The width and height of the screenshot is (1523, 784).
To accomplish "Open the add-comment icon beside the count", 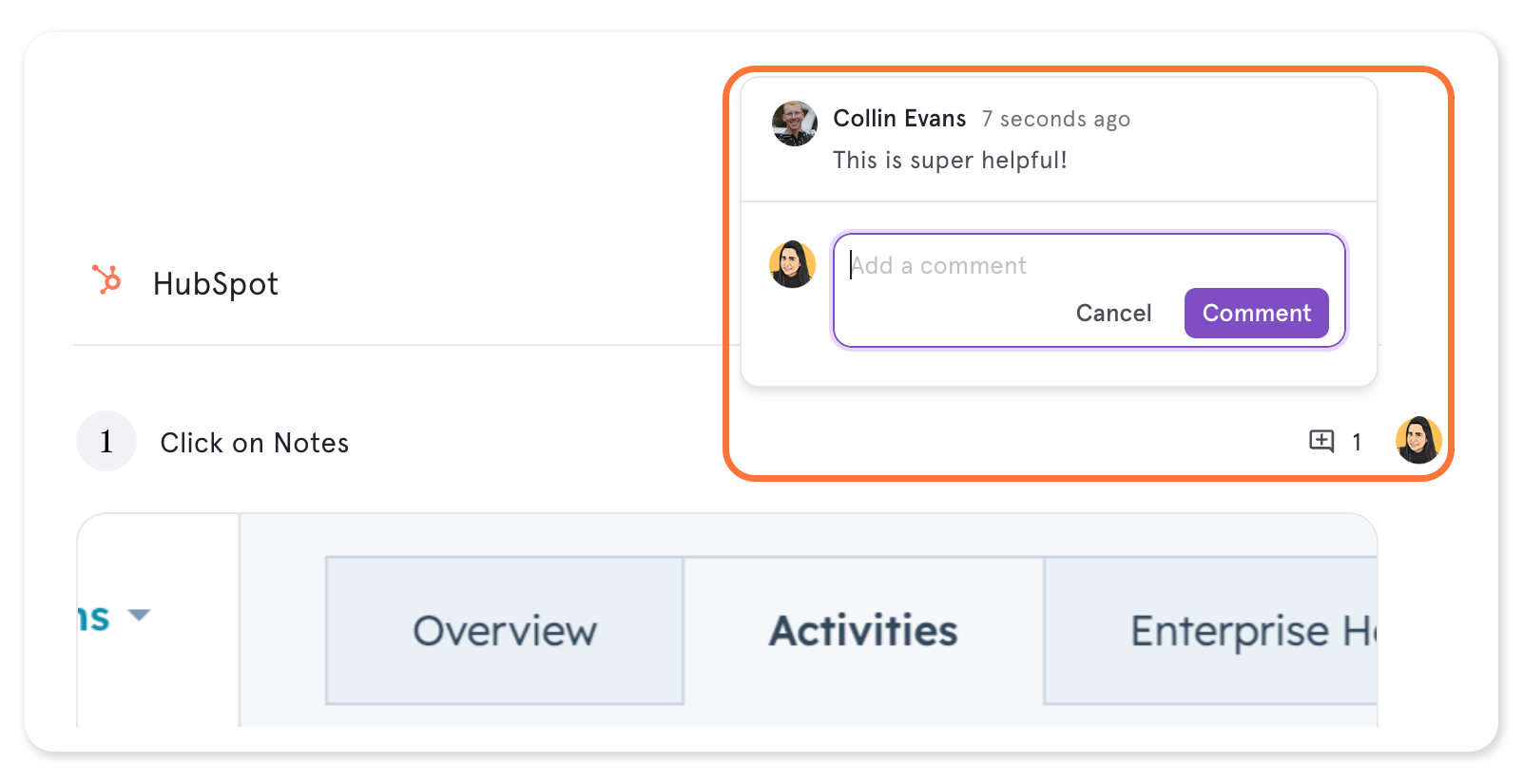I will (1321, 441).
